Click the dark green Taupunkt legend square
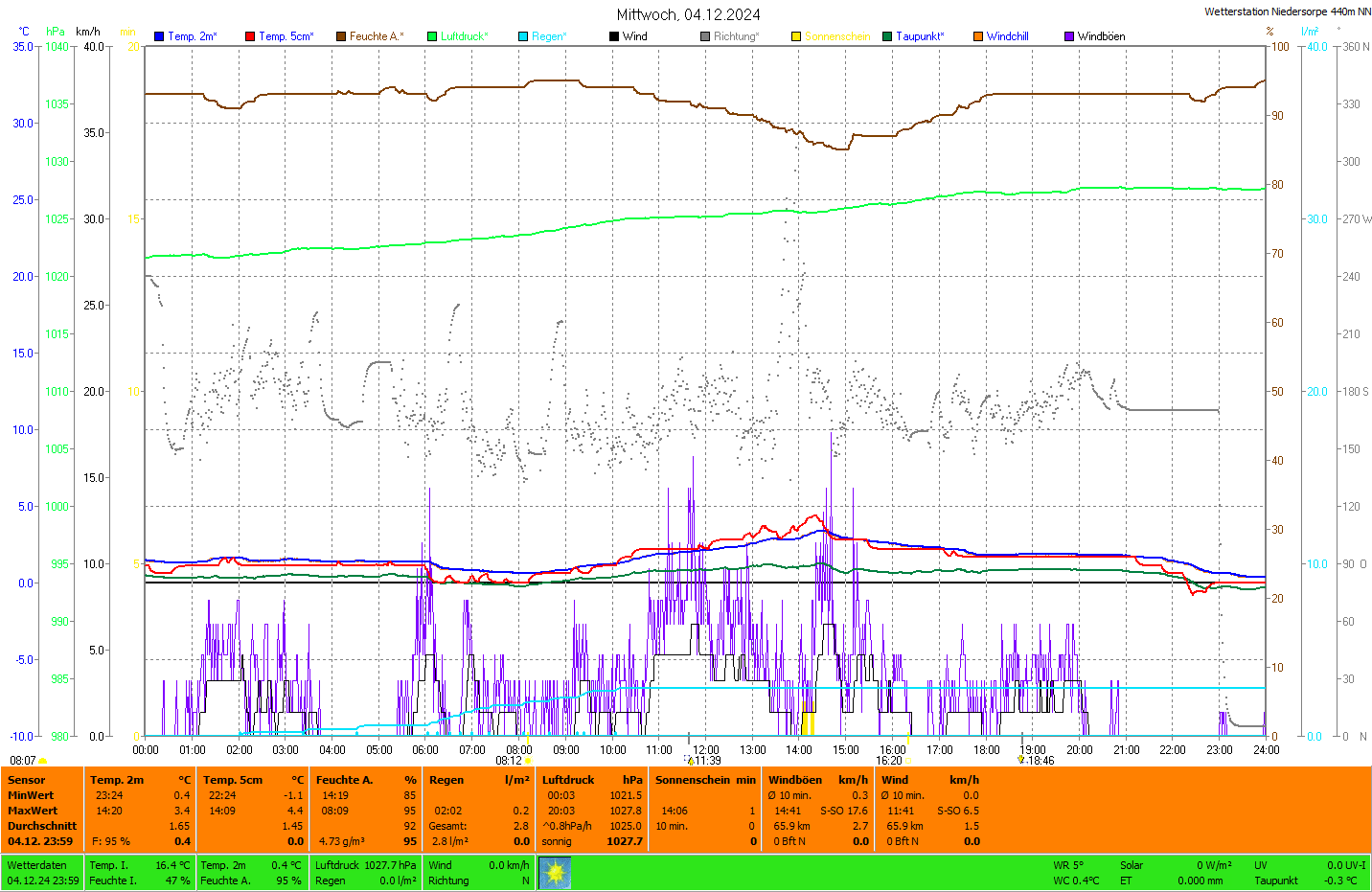This screenshot has width=1372, height=892. (x=887, y=36)
